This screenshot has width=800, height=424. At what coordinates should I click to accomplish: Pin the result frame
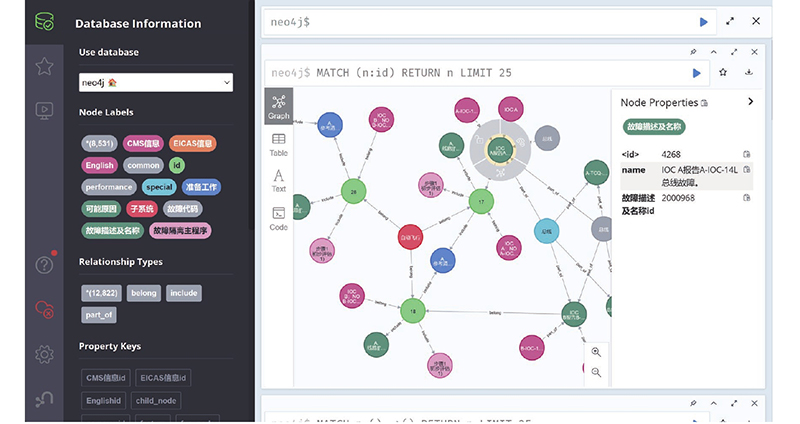click(x=694, y=51)
